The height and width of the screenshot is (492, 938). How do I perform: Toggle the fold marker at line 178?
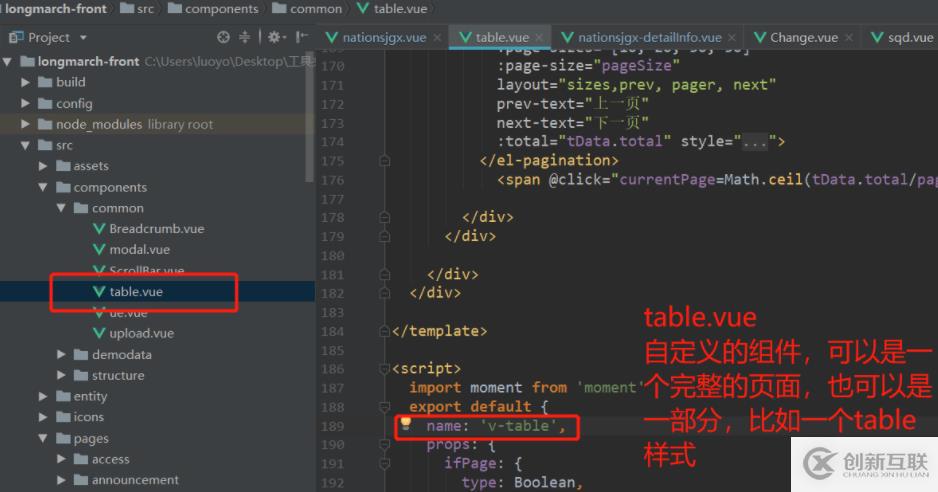click(x=385, y=217)
